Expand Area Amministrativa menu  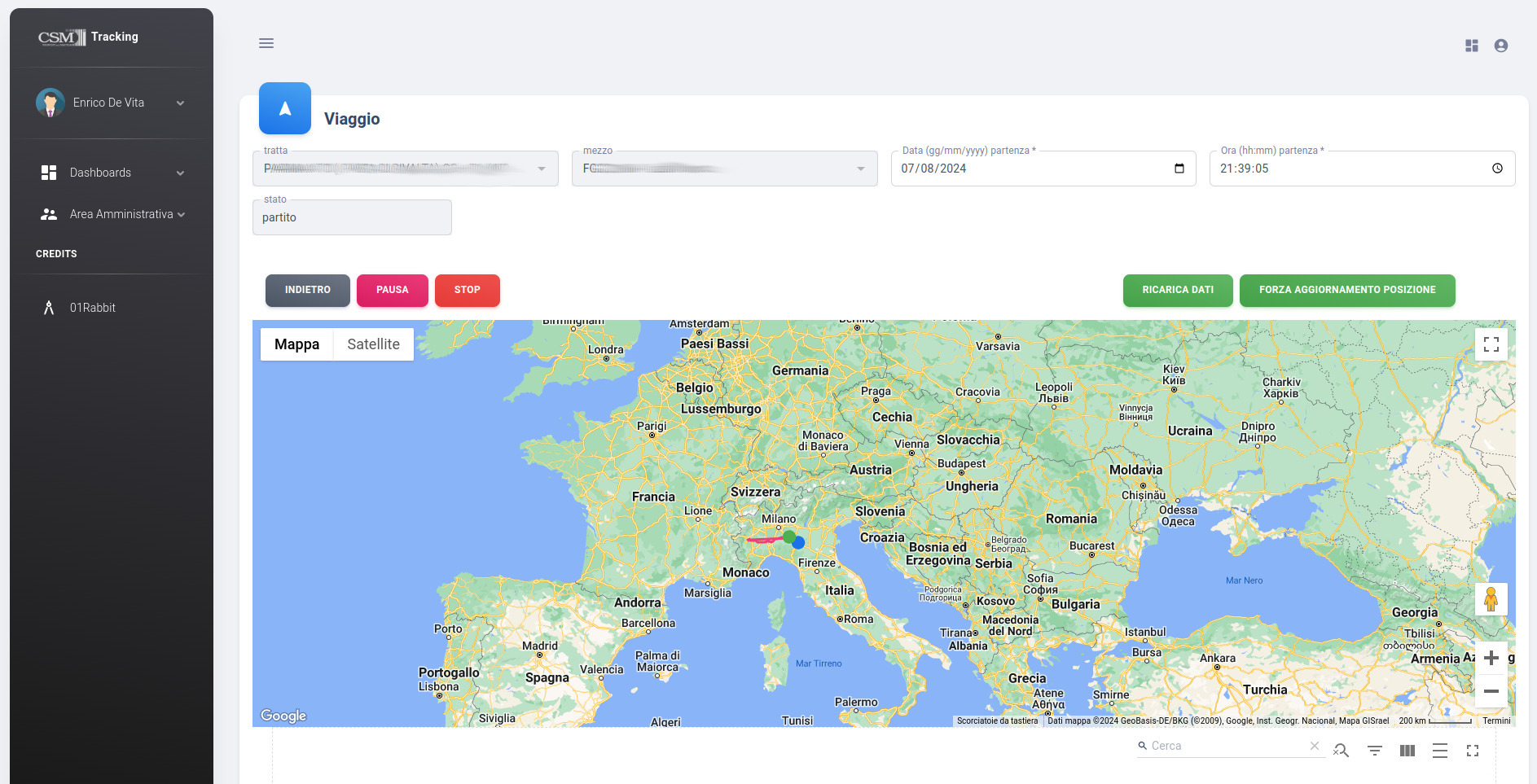[x=181, y=214]
